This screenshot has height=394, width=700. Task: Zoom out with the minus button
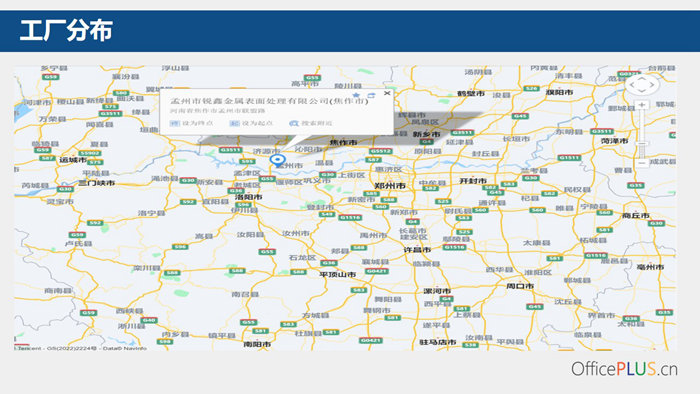pyautogui.click(x=642, y=163)
